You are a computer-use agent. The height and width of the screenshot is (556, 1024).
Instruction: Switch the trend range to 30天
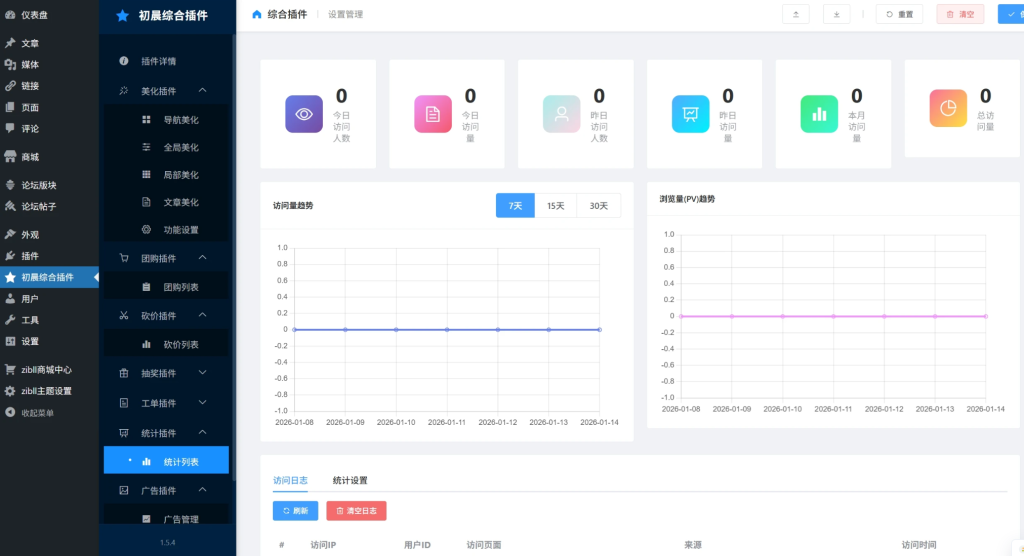pos(599,206)
